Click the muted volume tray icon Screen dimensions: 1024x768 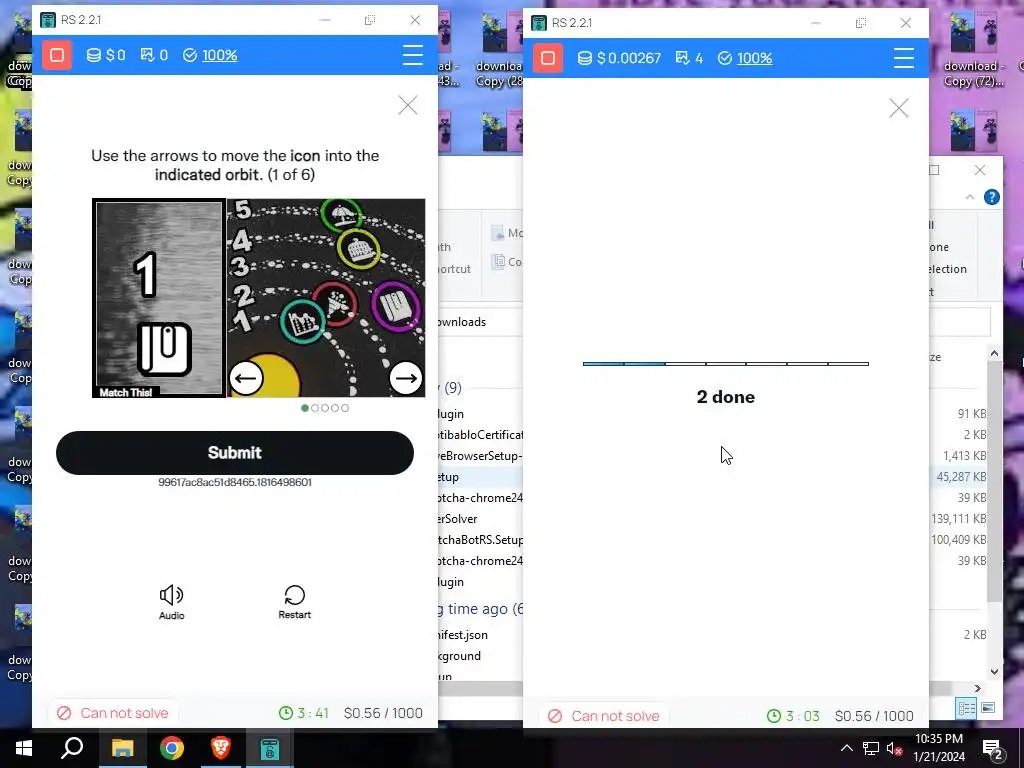pos(894,748)
